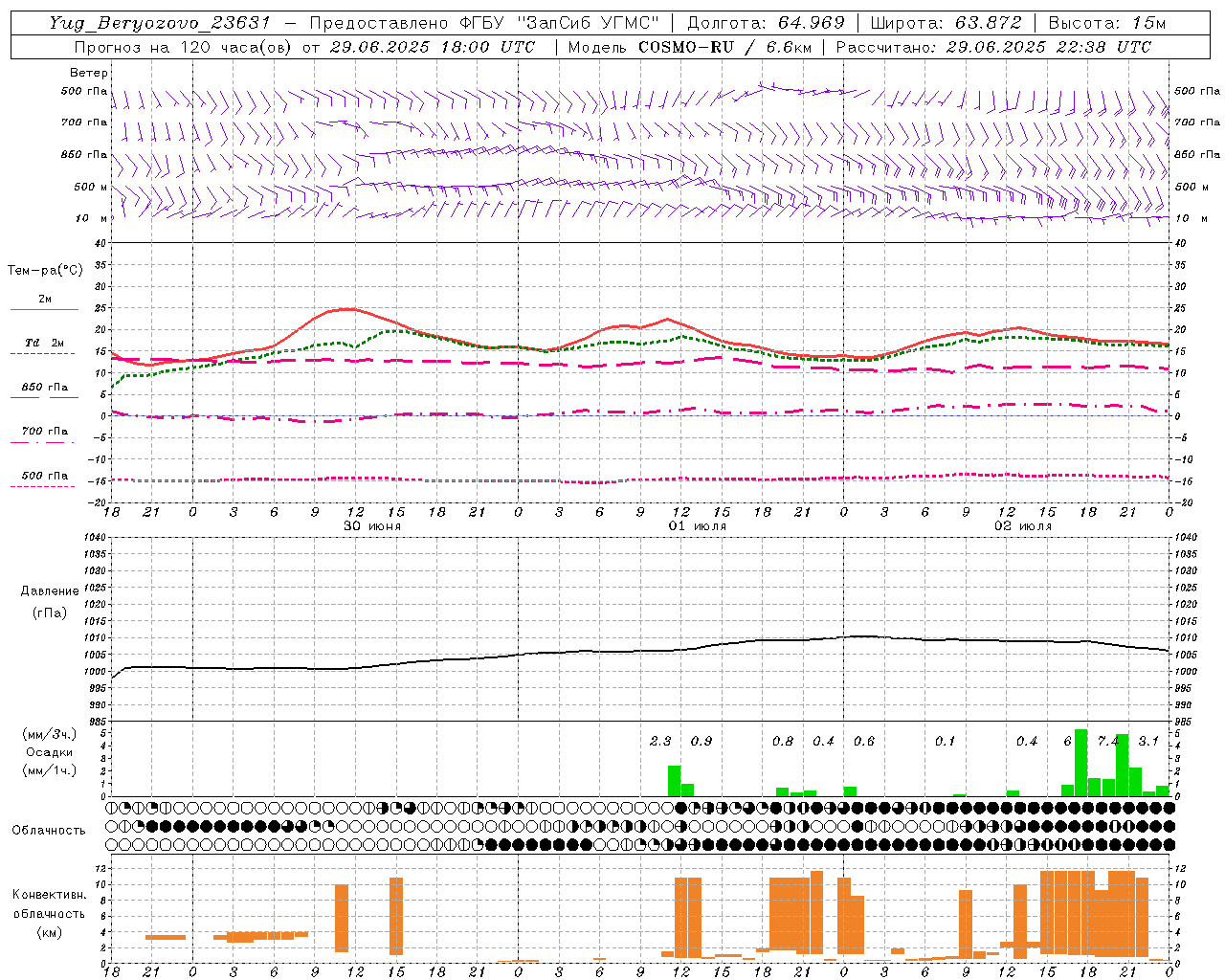1225x980 pixels.
Task: Click the elevation text Высота: 15м
Action: 1107,23
